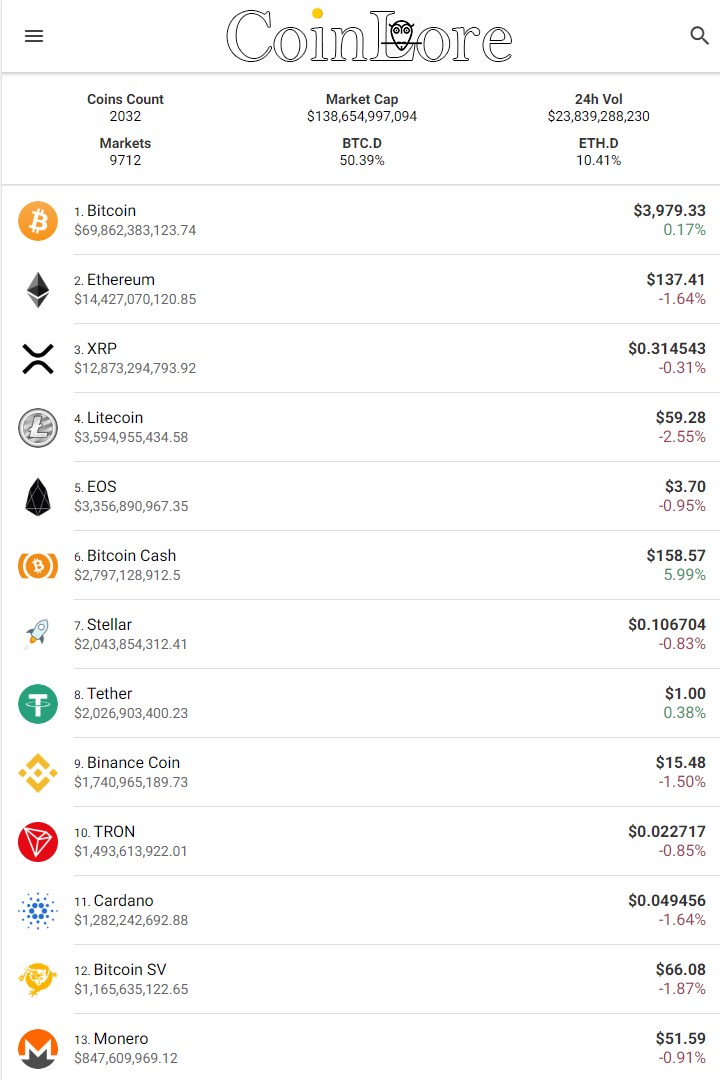Viewport: 720px width, 1080px height.
Task: Click the Market Cap statistic
Action: (362, 108)
